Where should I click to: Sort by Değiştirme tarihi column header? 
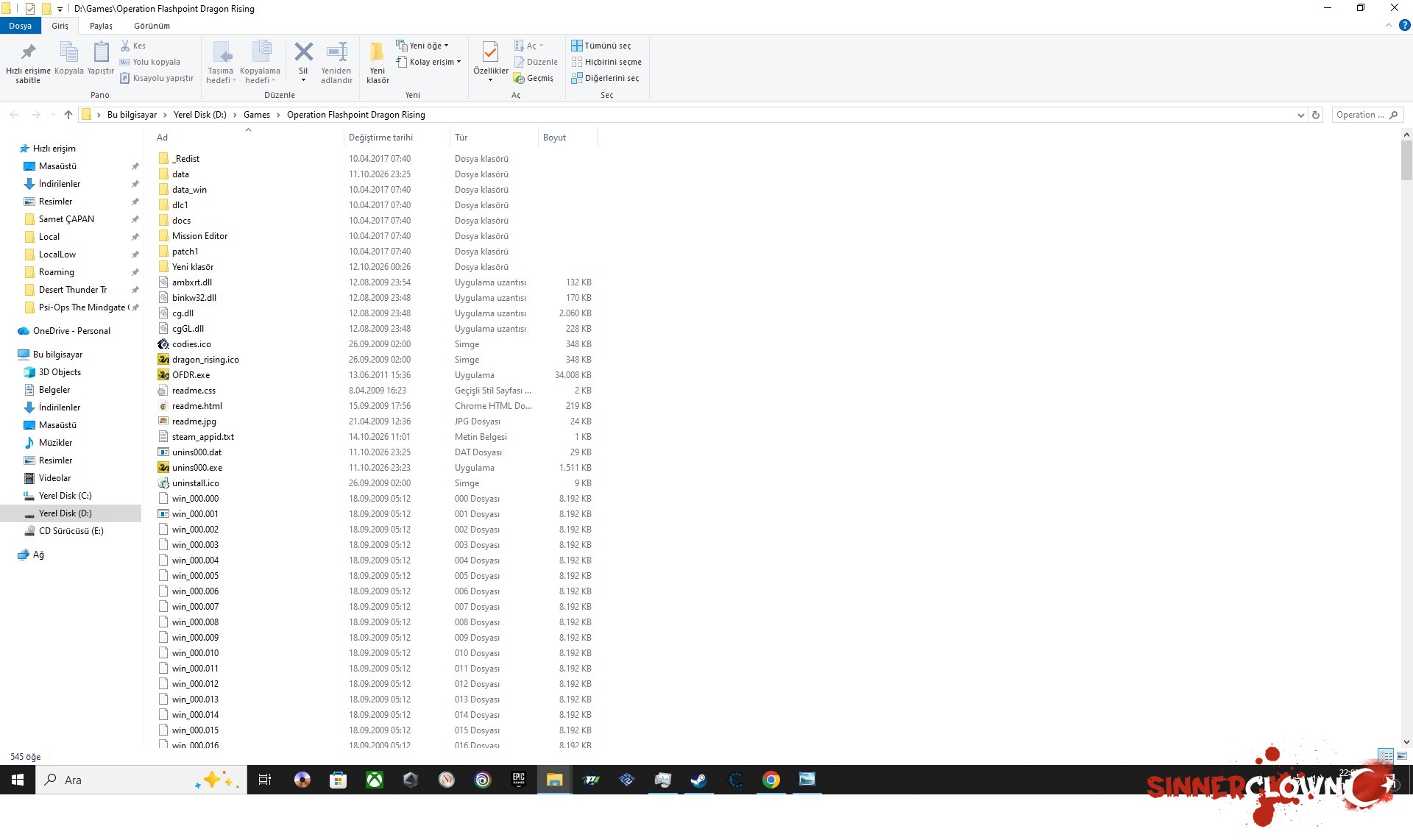pos(380,138)
